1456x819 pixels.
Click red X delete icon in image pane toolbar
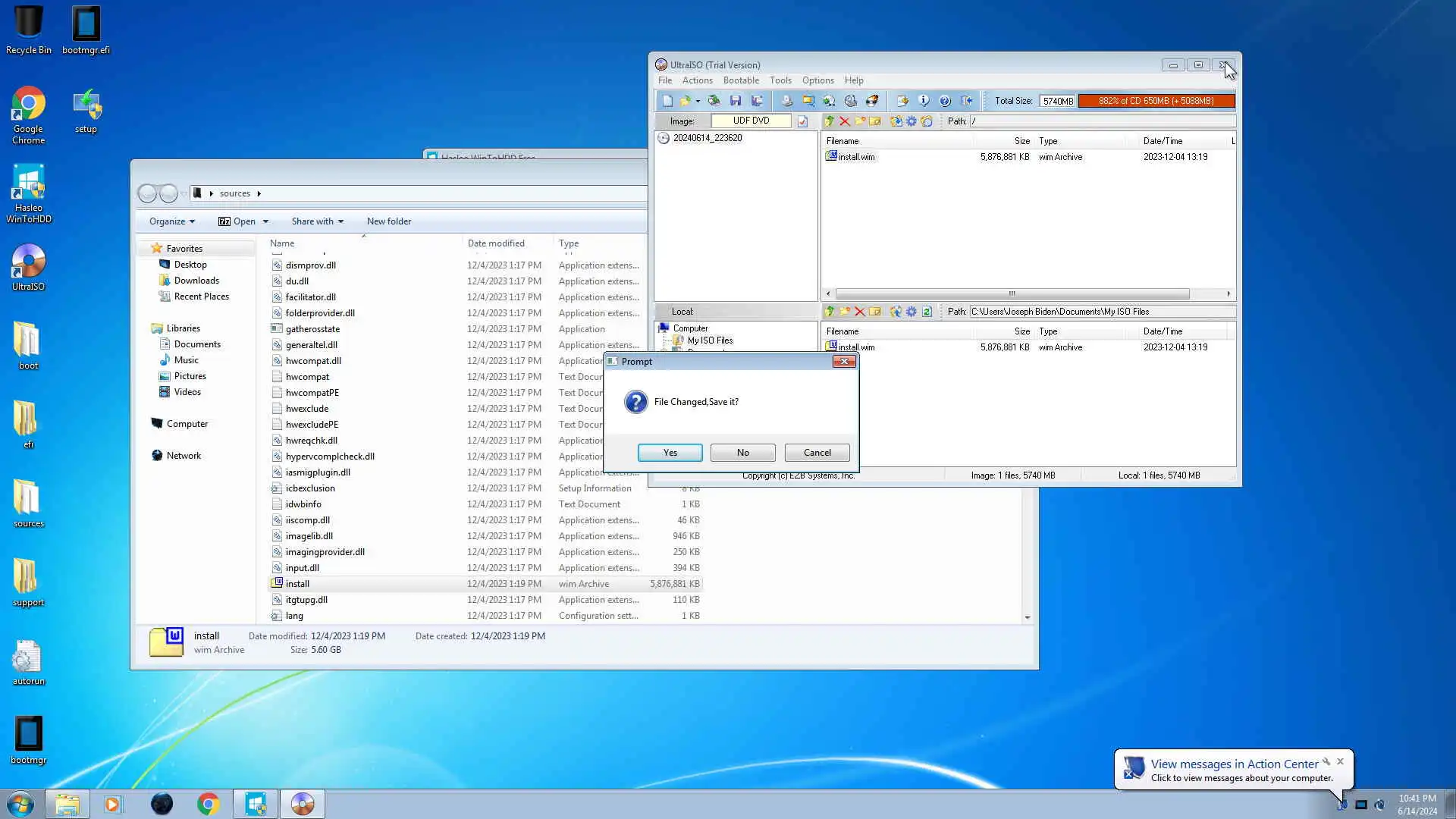point(845,121)
